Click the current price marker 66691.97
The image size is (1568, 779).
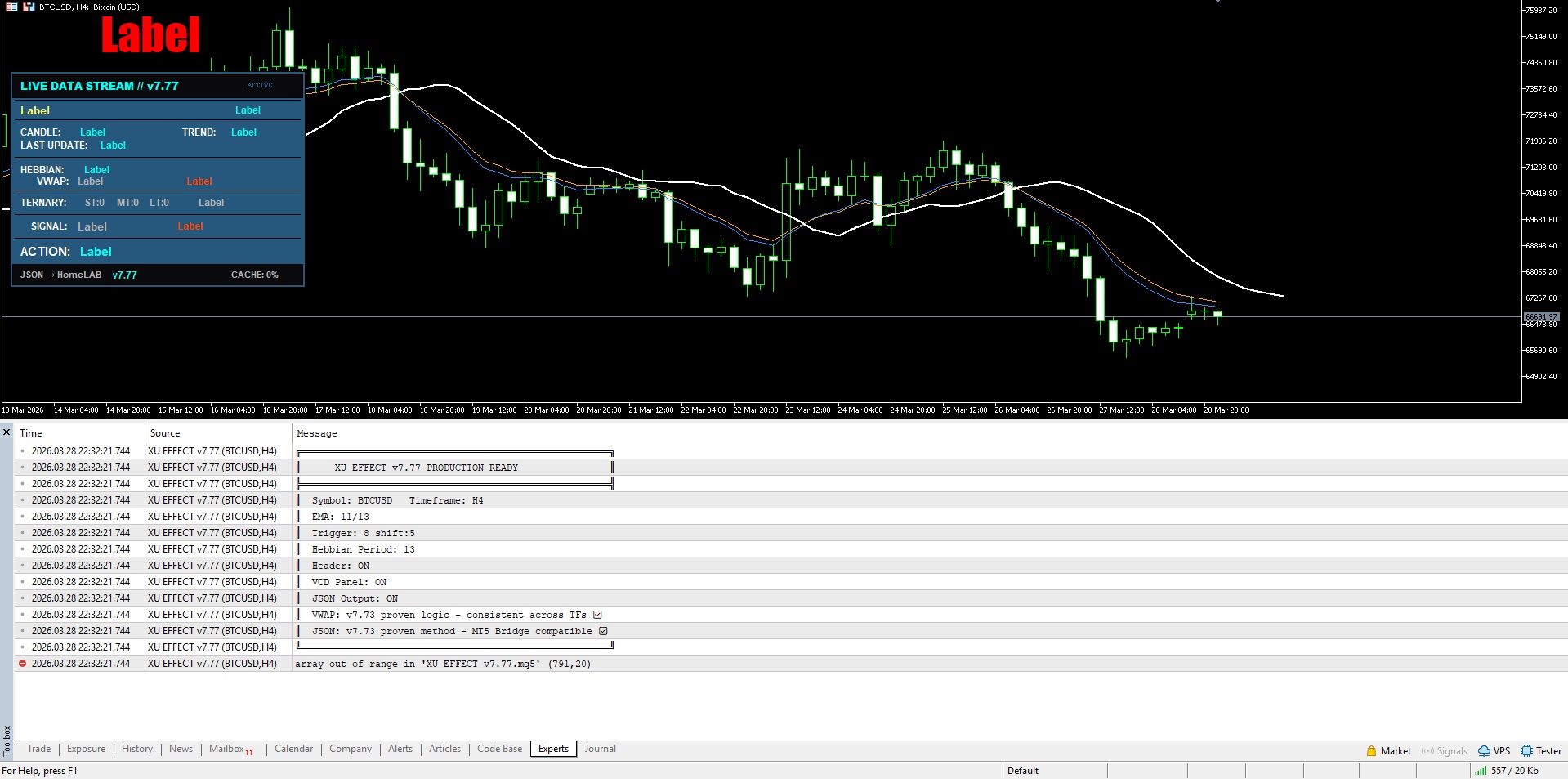tap(1541, 316)
